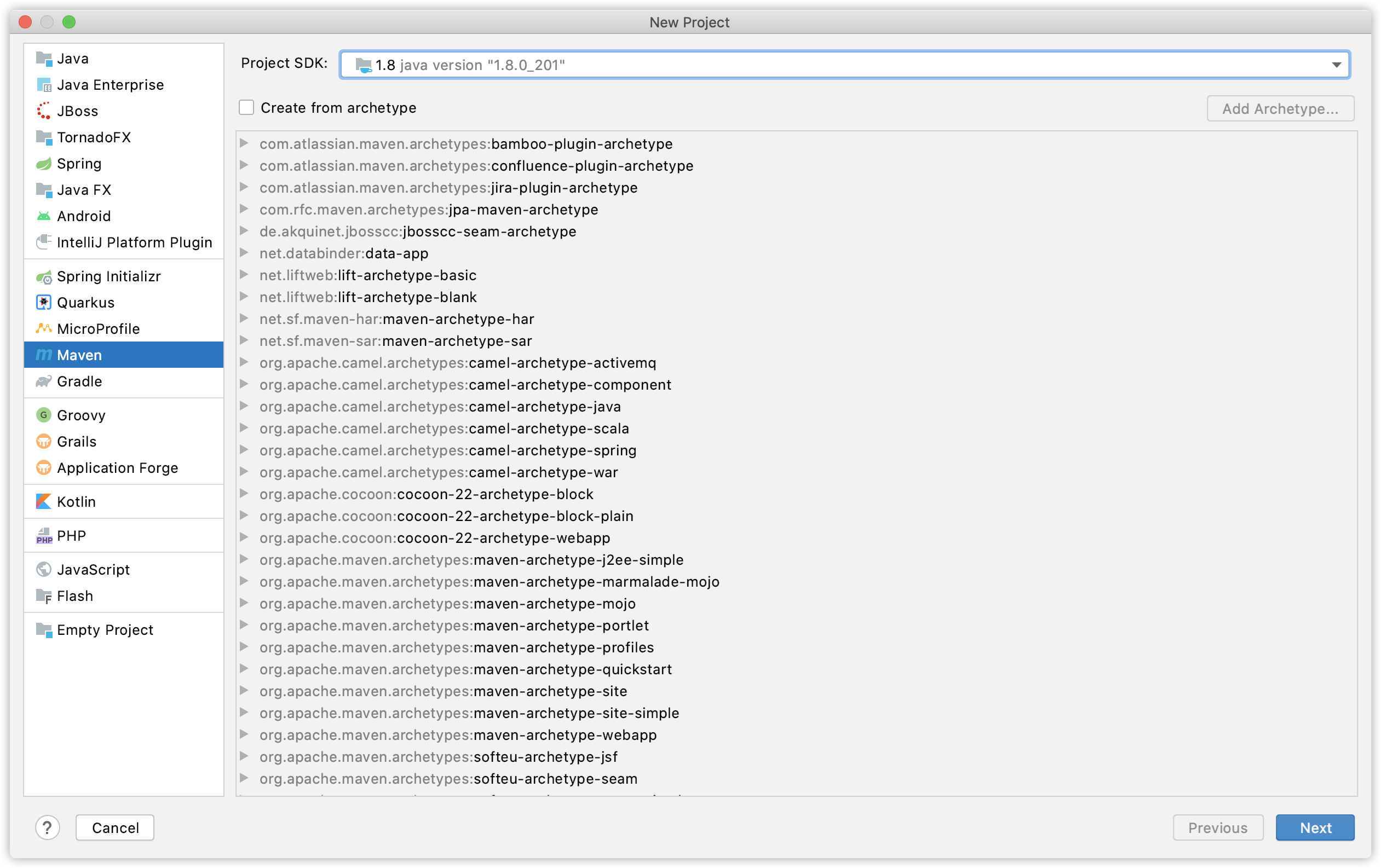
Task: Select the Java project type icon
Action: 44,59
